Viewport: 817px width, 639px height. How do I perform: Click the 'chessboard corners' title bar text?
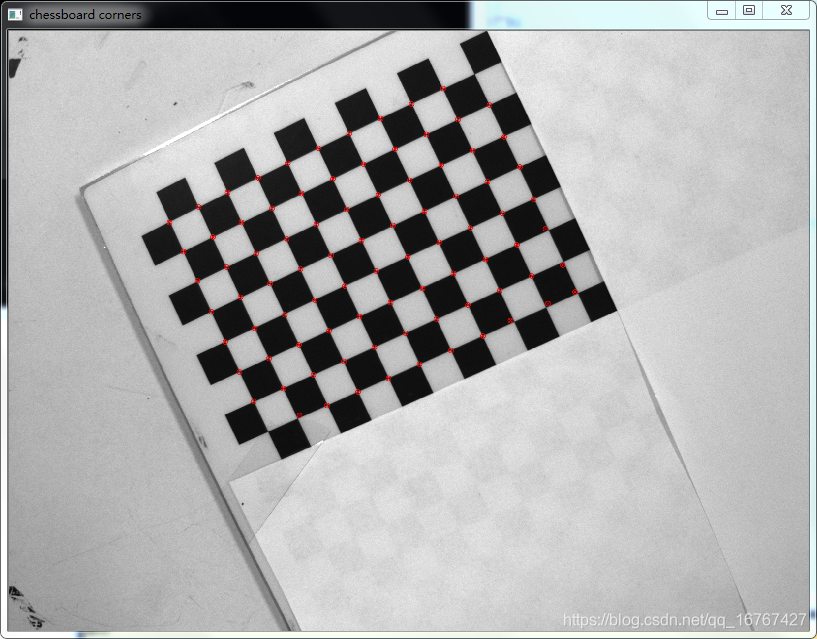click(85, 15)
